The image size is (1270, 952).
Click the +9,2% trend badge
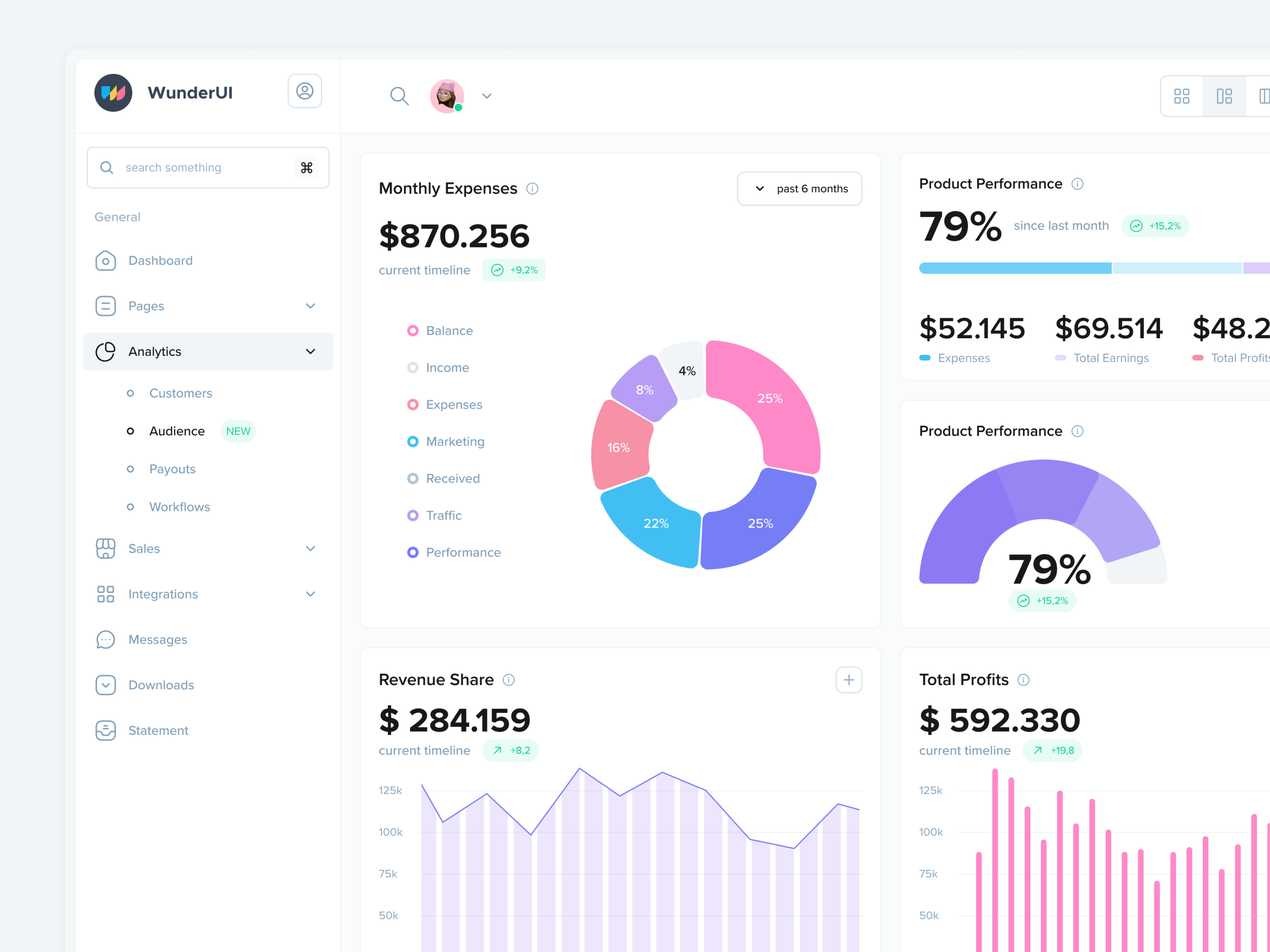[x=514, y=270]
